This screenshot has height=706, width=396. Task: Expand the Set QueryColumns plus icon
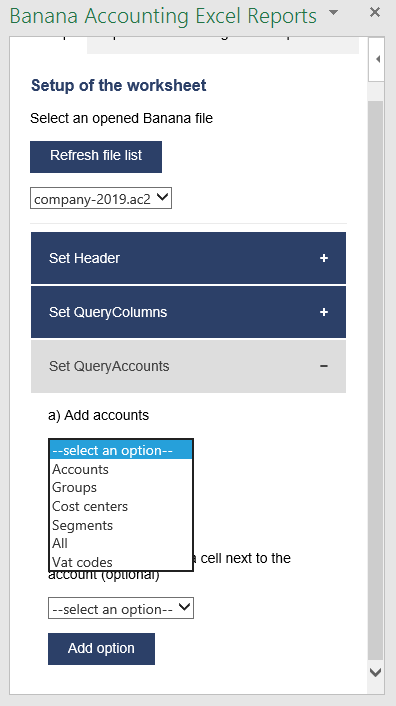point(324,312)
